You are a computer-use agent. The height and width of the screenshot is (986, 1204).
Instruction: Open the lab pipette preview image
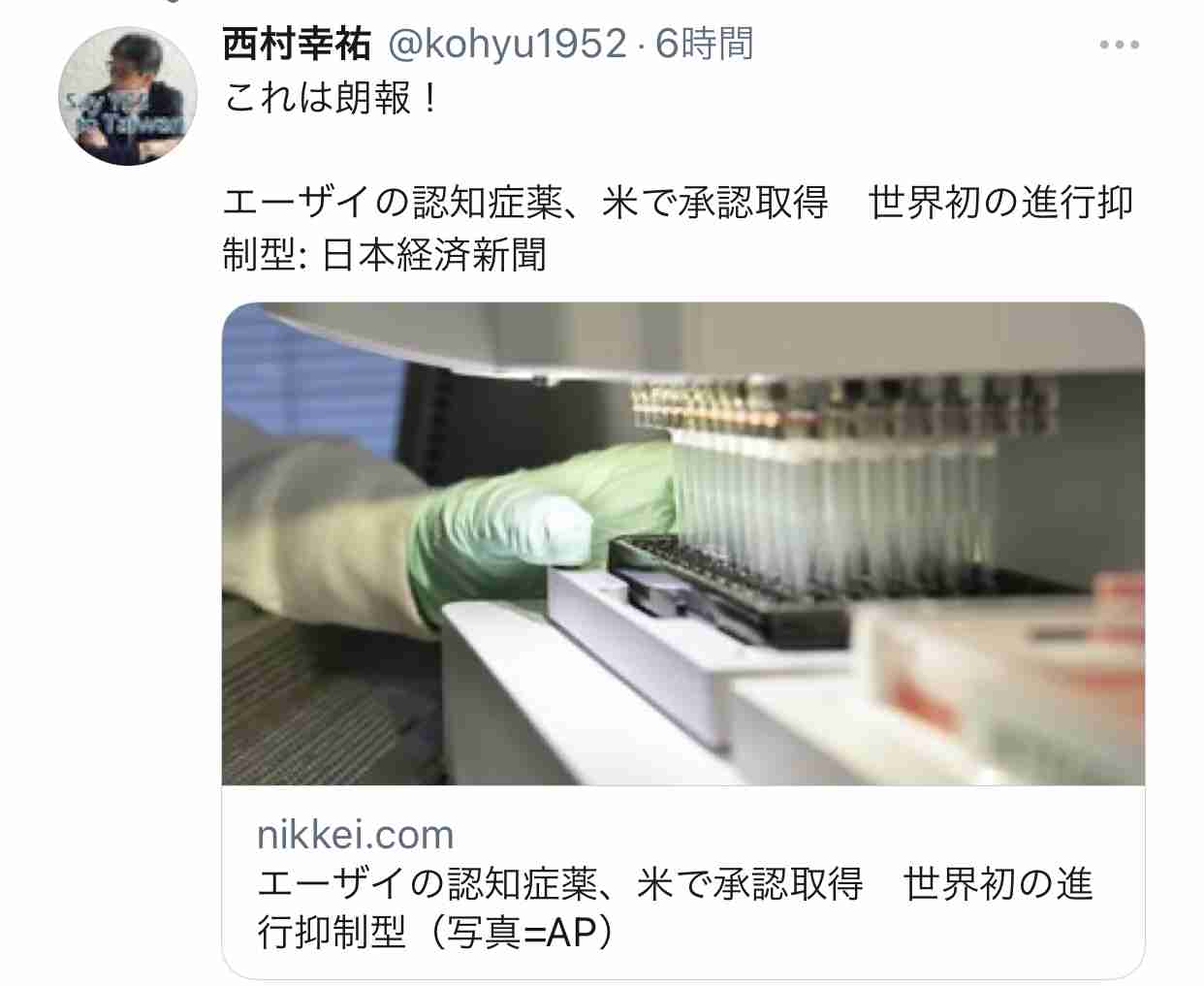click(683, 544)
